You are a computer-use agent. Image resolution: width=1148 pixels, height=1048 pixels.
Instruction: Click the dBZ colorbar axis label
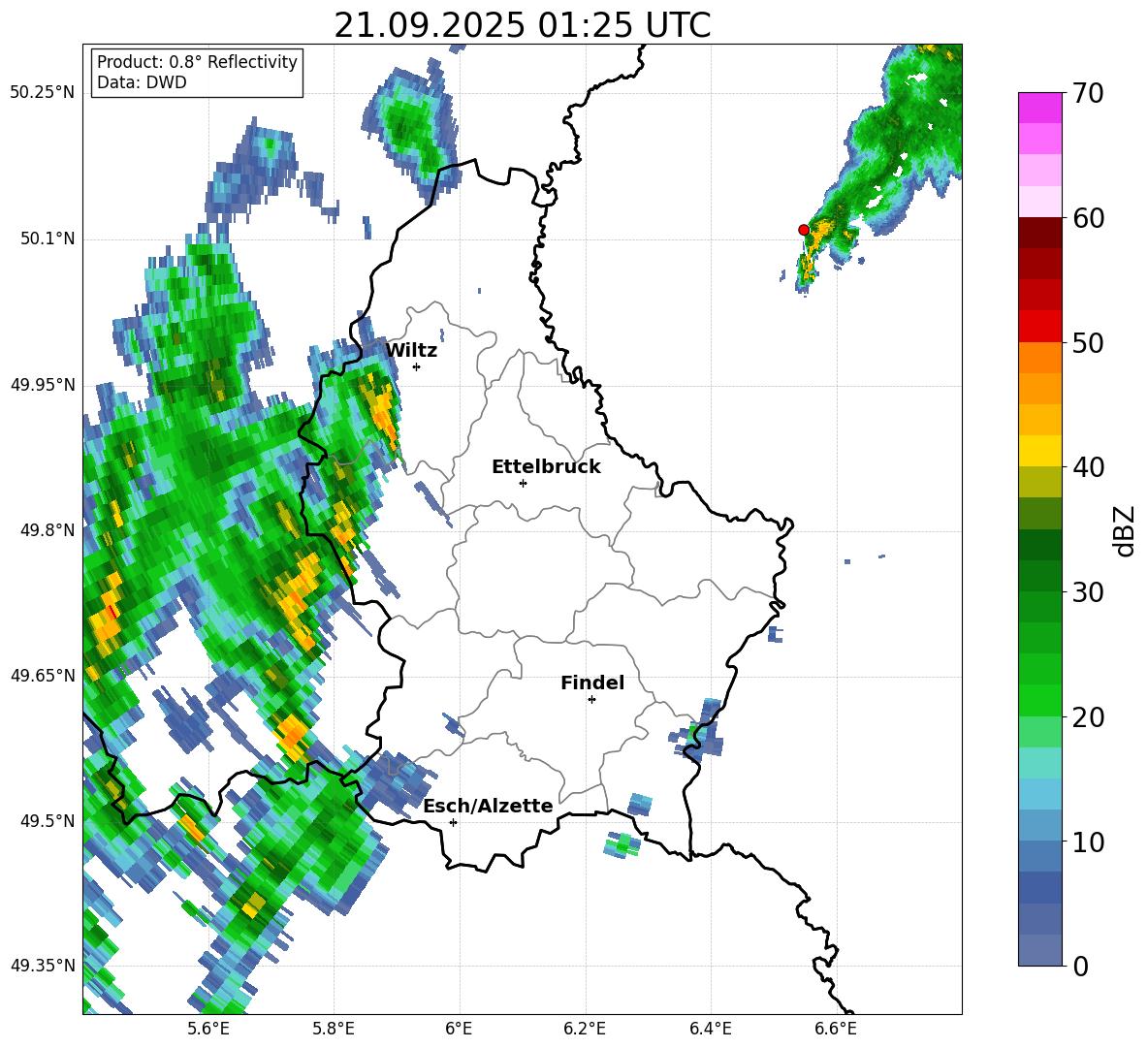(1126, 530)
